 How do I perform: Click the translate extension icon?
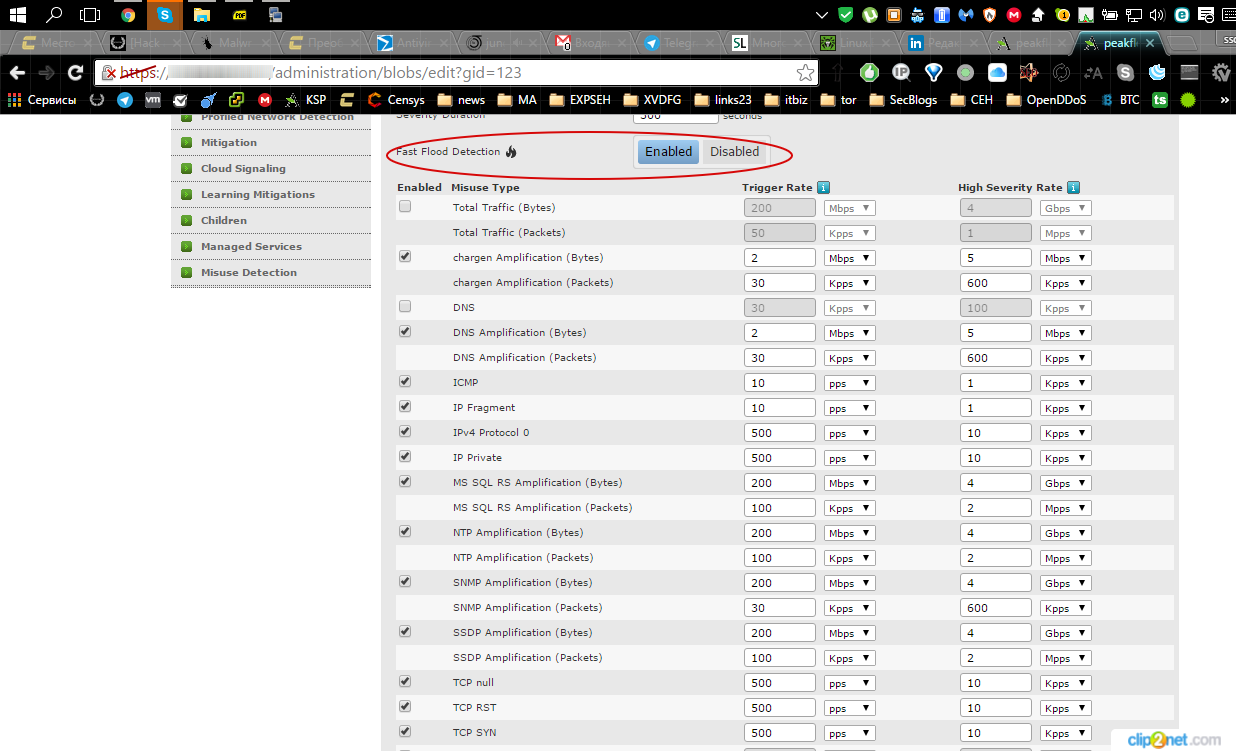(1093, 72)
